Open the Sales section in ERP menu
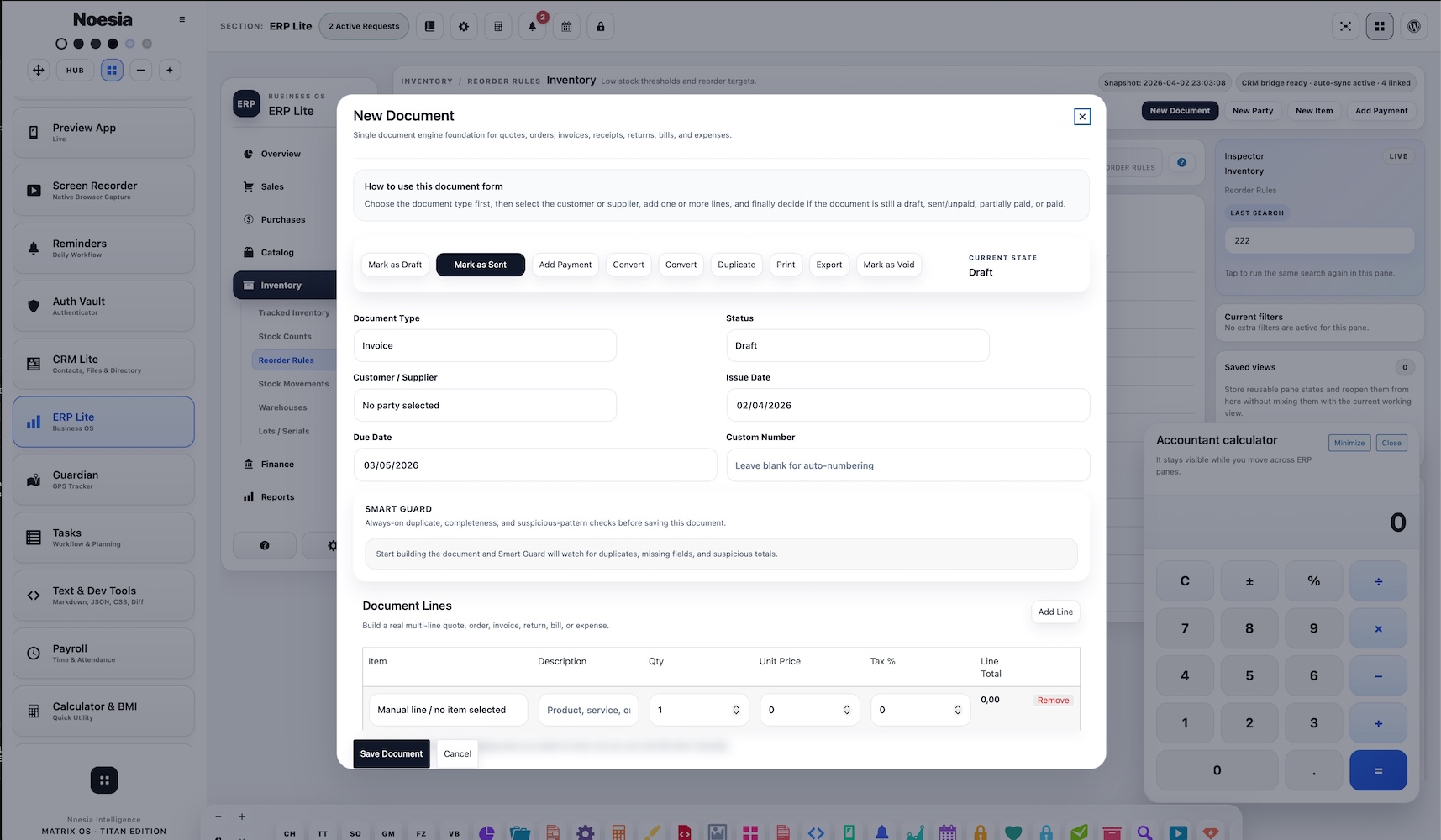 click(284, 186)
